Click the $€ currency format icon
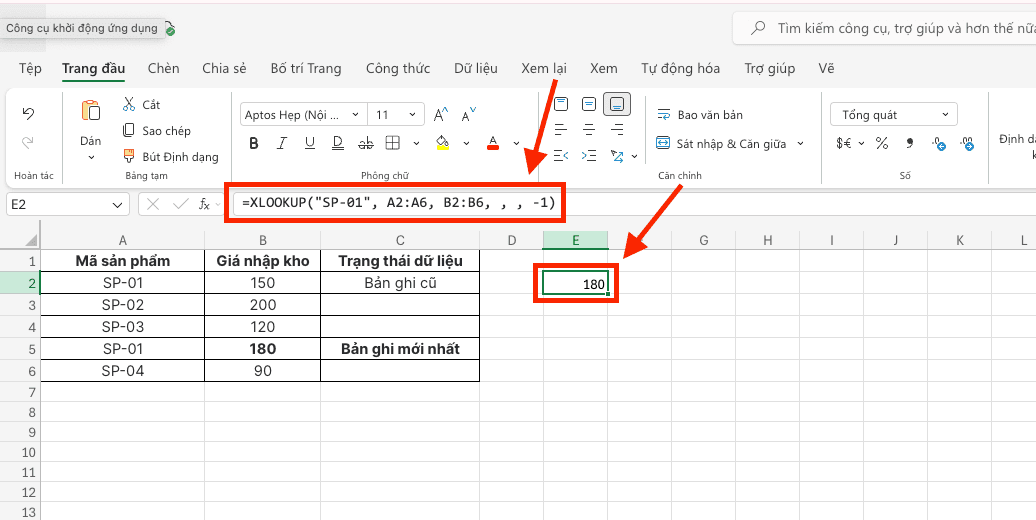1036x520 pixels. (x=844, y=143)
